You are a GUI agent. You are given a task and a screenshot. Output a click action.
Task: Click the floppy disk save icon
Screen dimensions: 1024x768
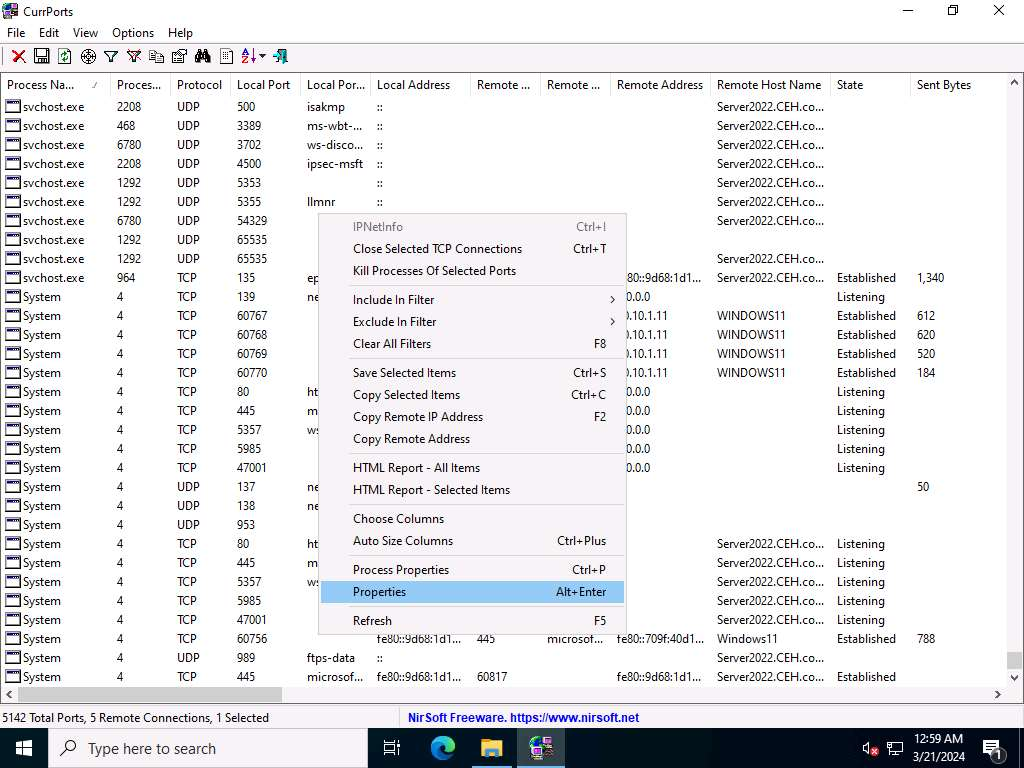click(42, 57)
